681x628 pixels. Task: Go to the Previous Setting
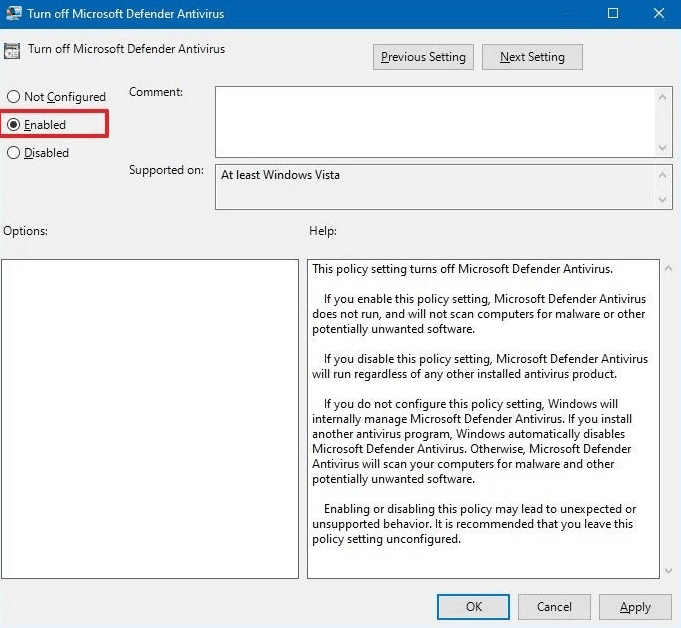423,57
